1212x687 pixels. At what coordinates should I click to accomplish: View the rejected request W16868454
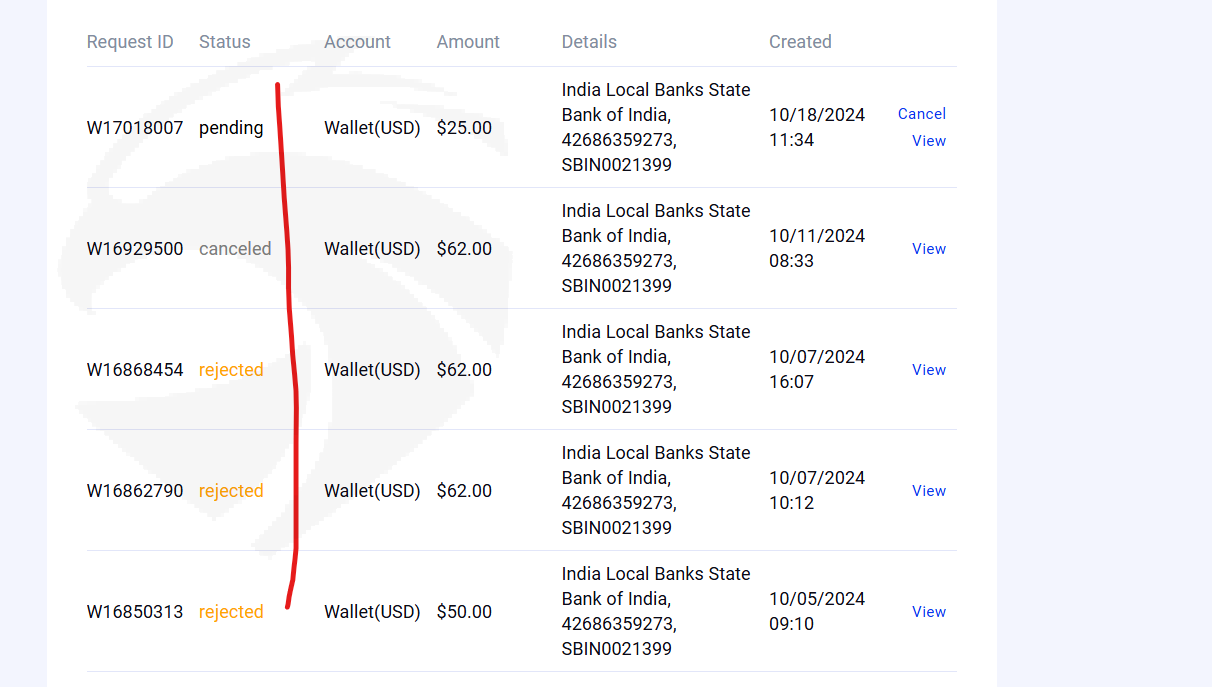[928, 370]
